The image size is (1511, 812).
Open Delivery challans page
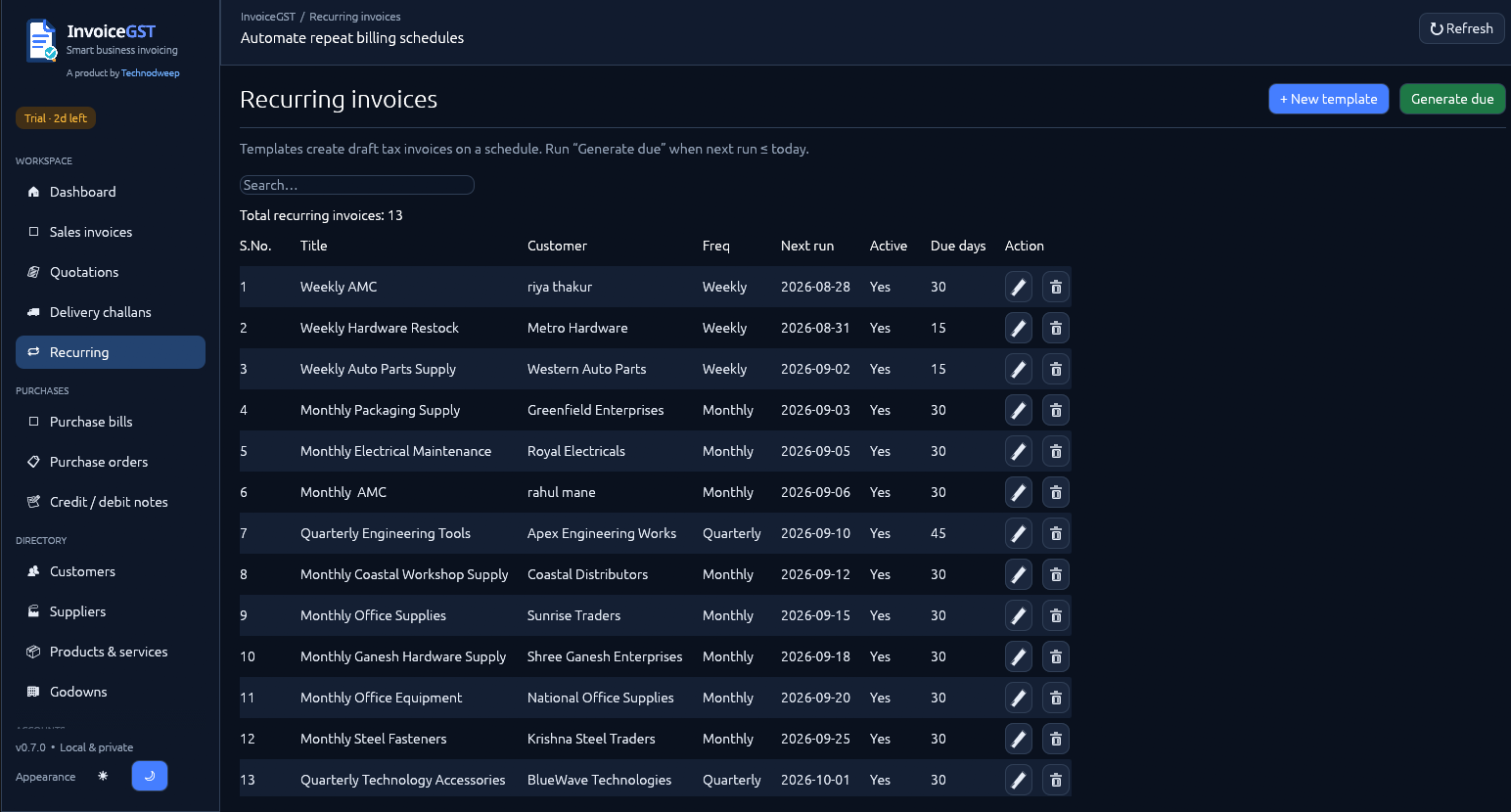point(111,312)
